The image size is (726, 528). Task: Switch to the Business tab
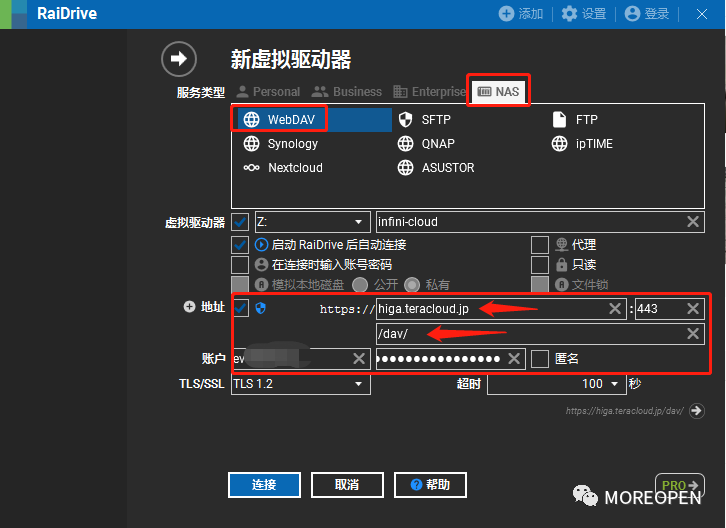346,92
